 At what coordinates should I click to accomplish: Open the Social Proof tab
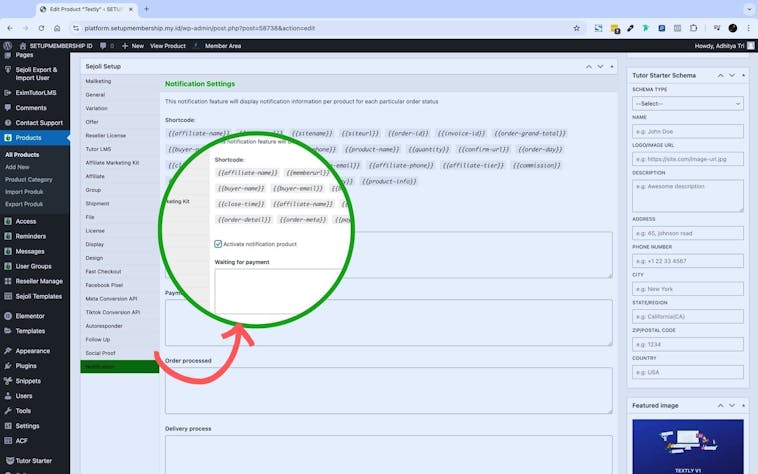click(100, 353)
